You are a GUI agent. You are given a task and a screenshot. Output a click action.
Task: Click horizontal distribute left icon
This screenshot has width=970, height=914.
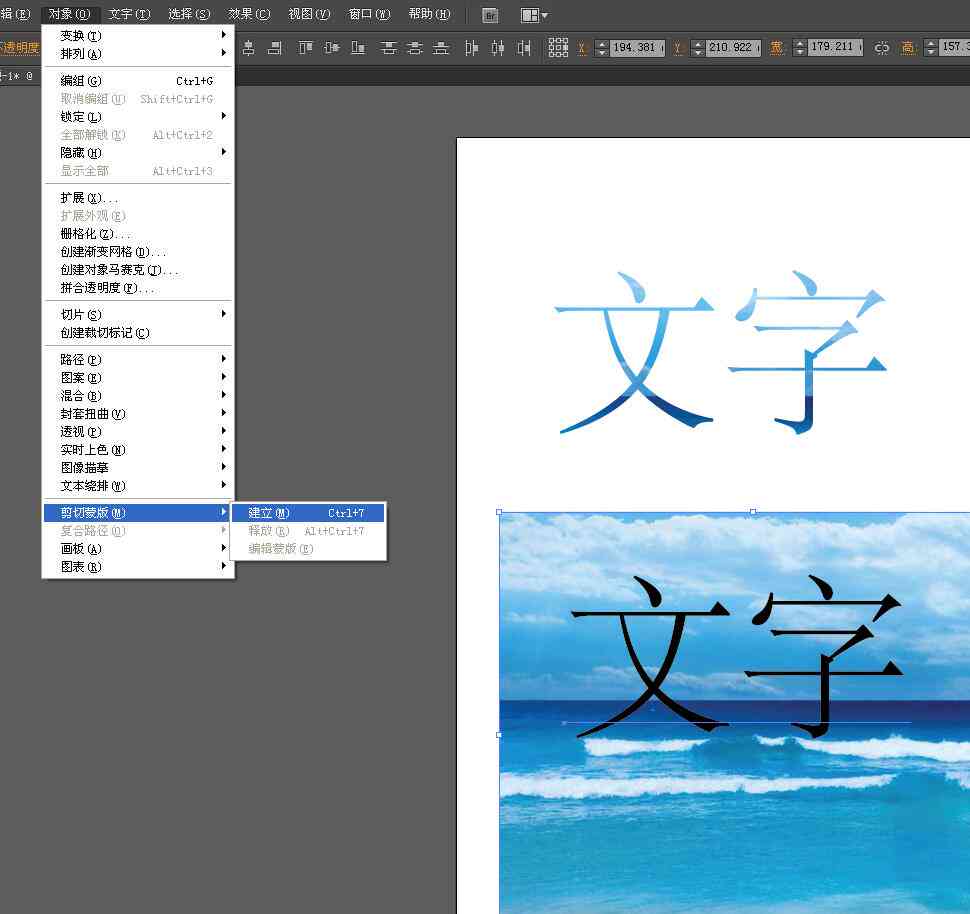[471, 48]
